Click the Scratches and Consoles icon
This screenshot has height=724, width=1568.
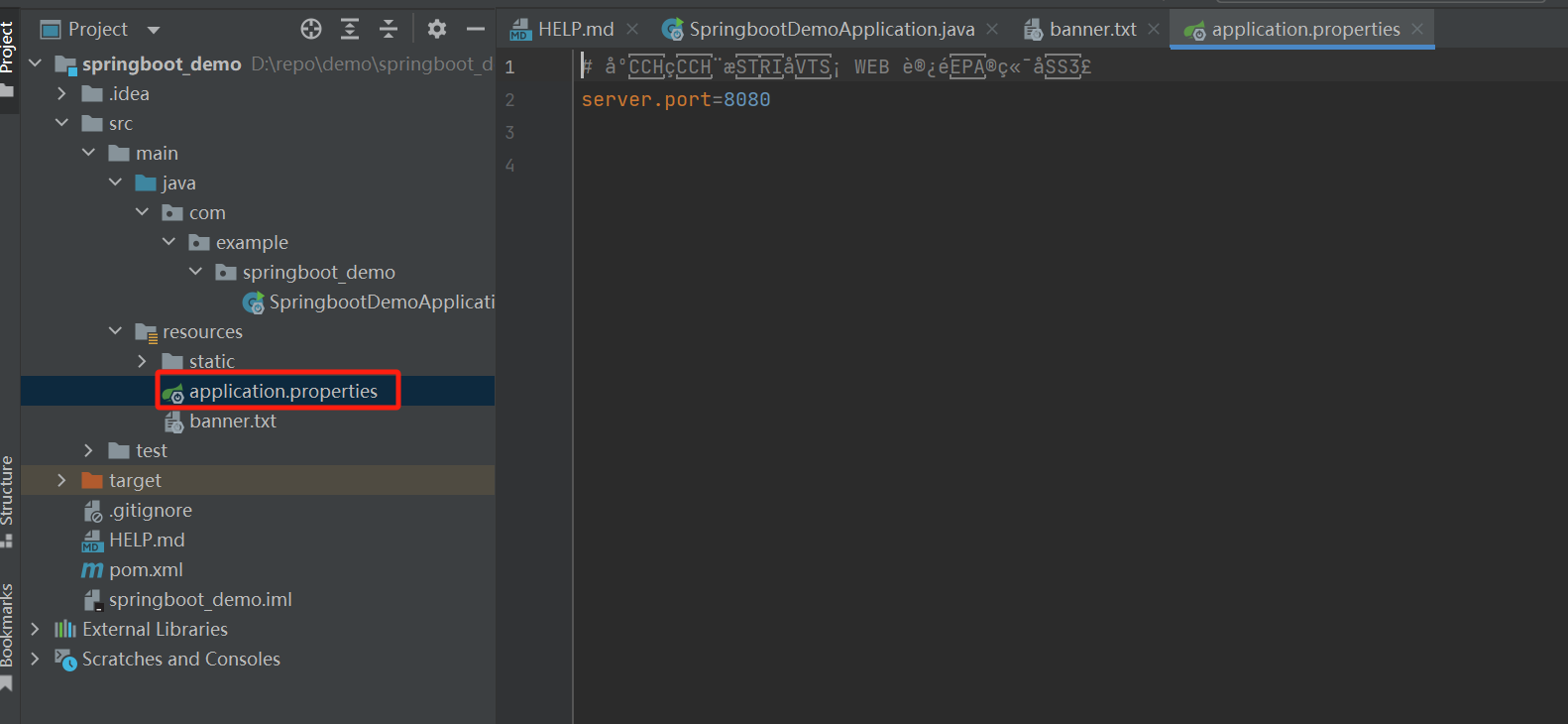coord(65,660)
